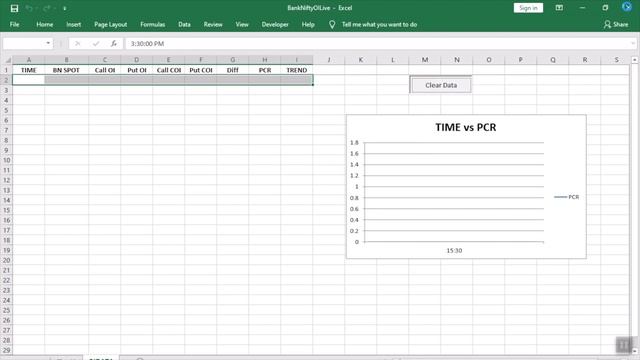The image size is (640, 360).
Task: Open the Insert Function fx icon
Action: coord(113,44)
